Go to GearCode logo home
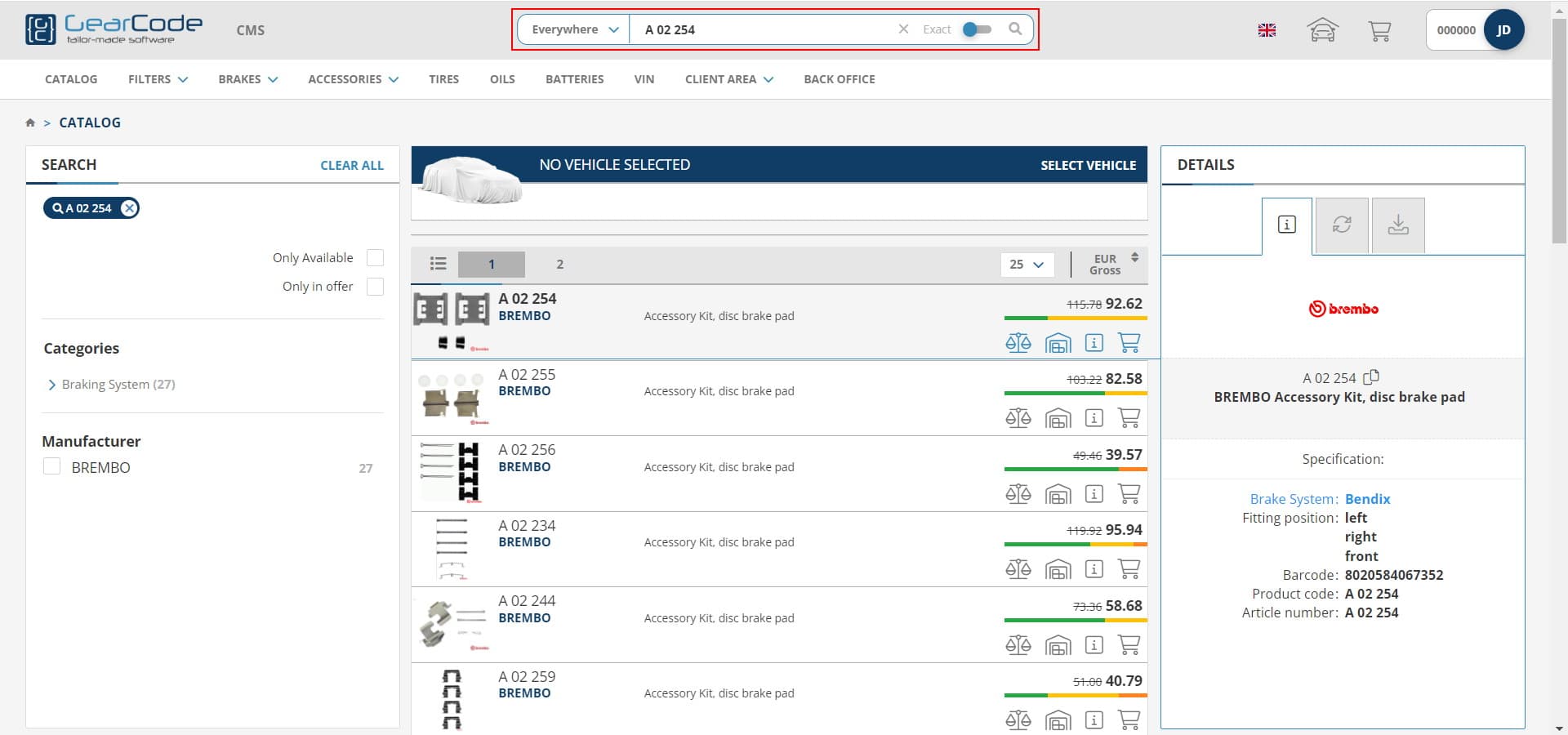The height and width of the screenshot is (735, 1568). pos(114,29)
